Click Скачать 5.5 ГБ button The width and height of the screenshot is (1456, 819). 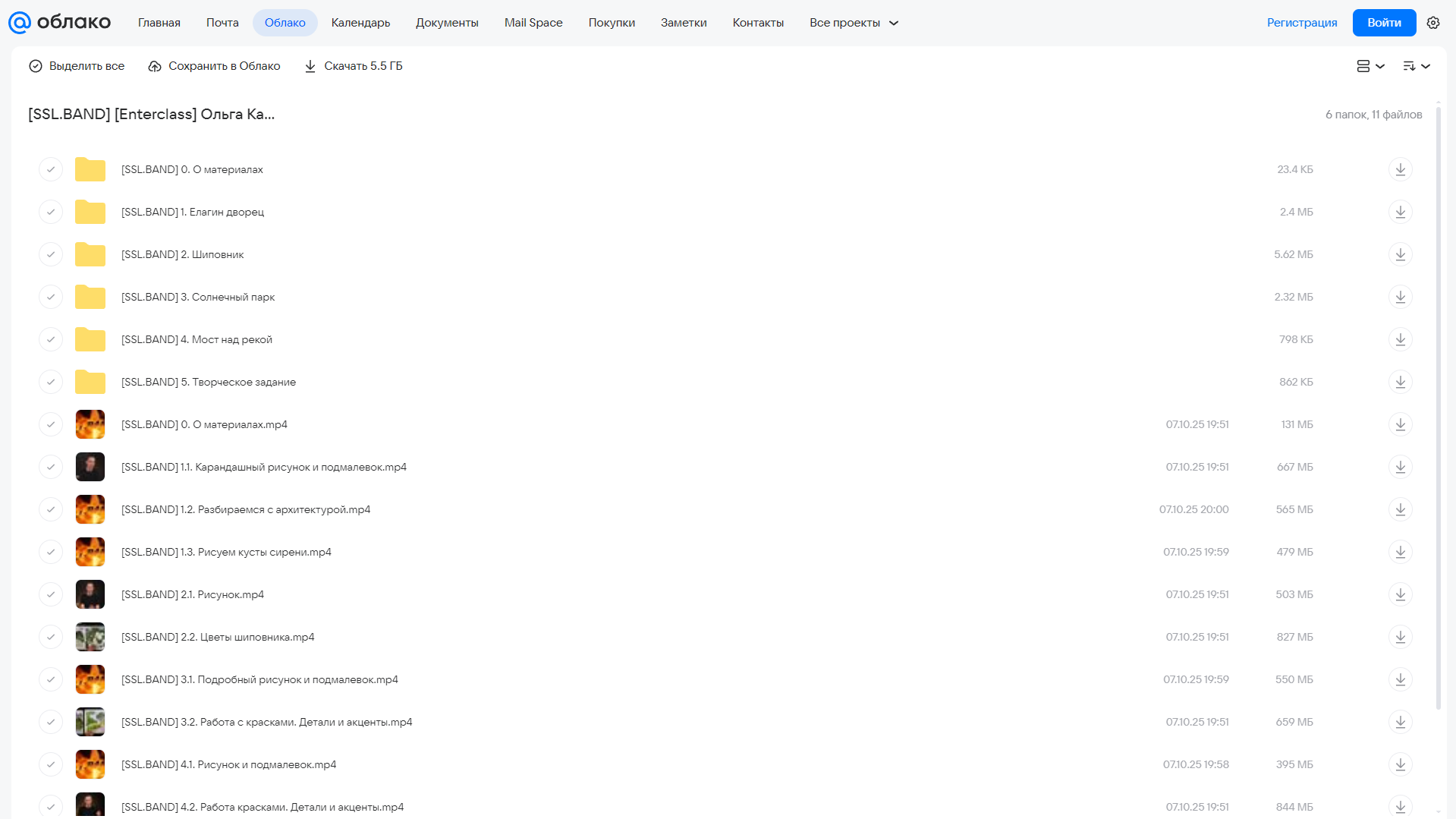tap(354, 66)
